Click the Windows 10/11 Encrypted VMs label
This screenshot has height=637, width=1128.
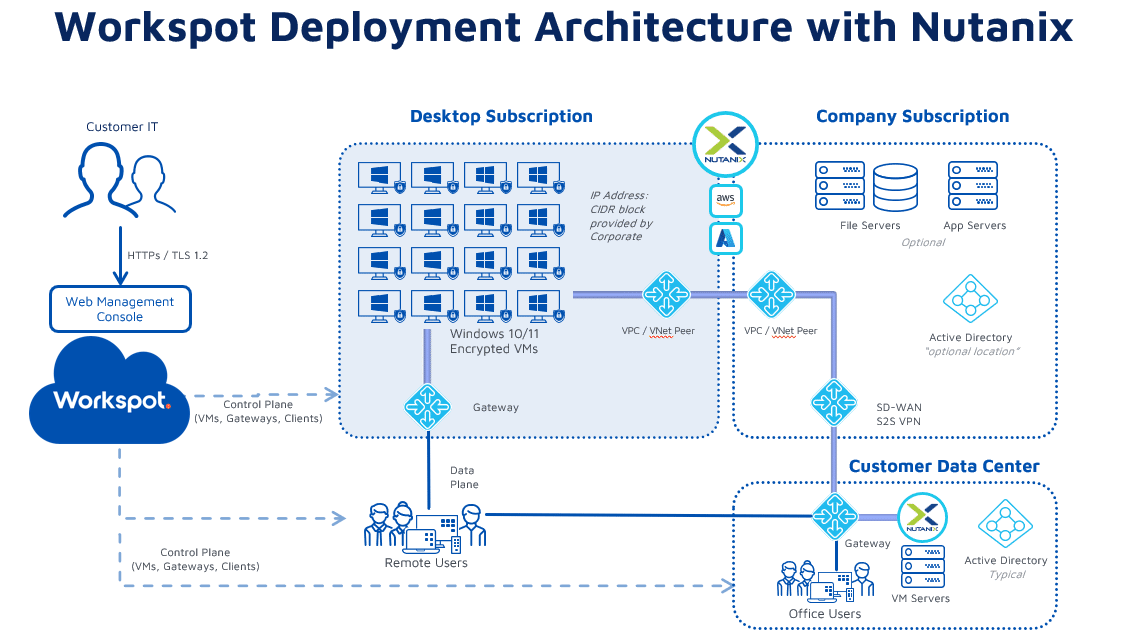point(494,341)
